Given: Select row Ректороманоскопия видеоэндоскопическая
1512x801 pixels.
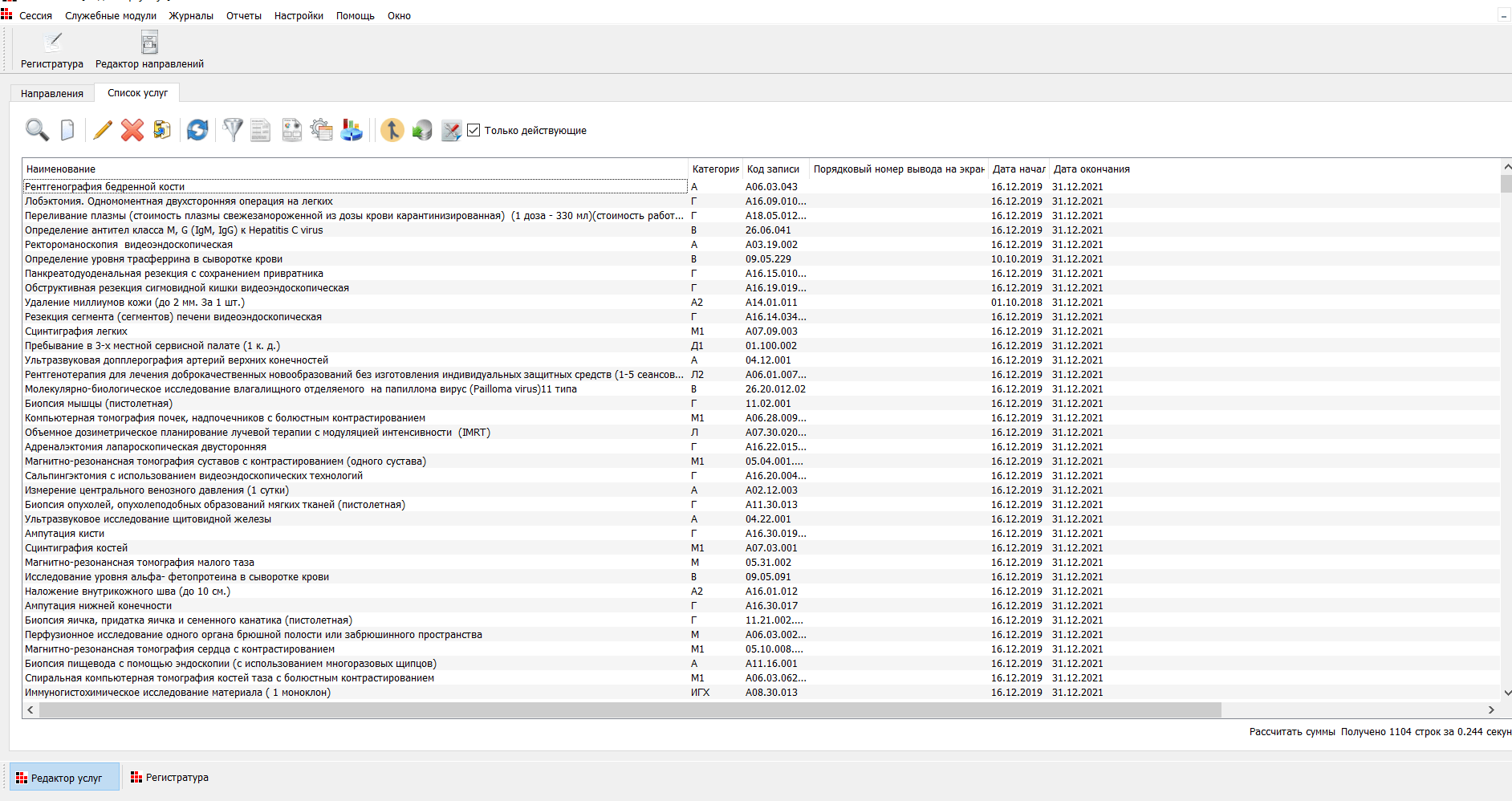Looking at the screenshot, I should 761,244.
